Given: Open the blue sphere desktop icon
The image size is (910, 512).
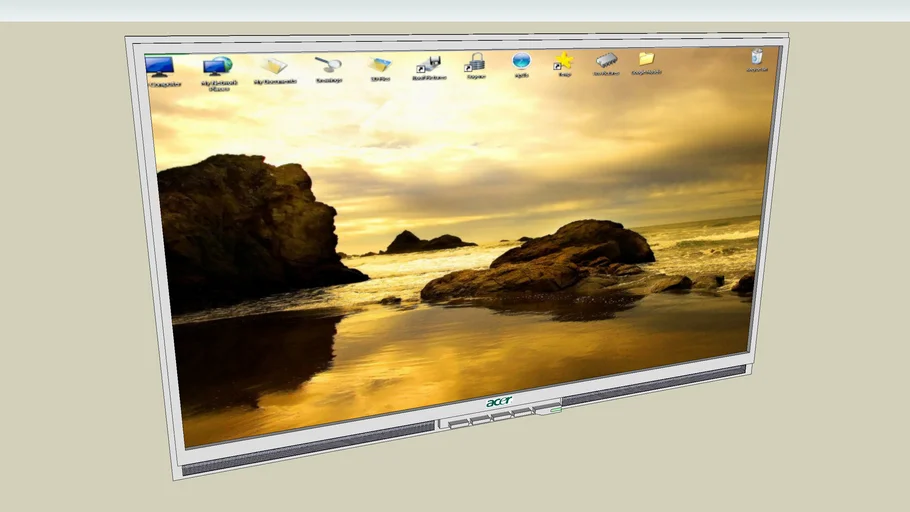Looking at the screenshot, I should 521,61.
